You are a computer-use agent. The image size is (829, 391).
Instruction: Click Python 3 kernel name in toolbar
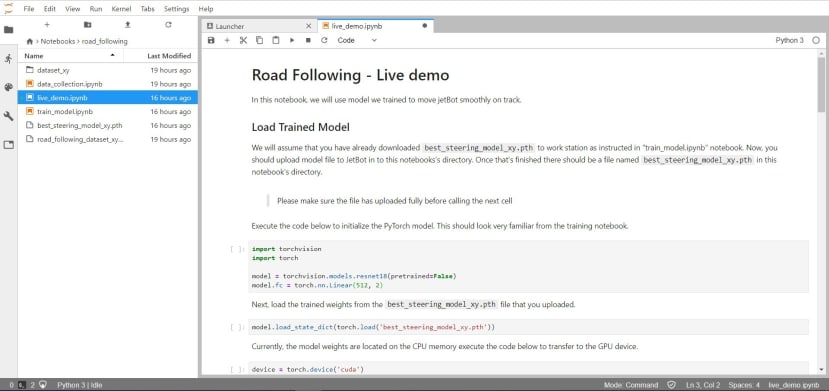(x=789, y=40)
